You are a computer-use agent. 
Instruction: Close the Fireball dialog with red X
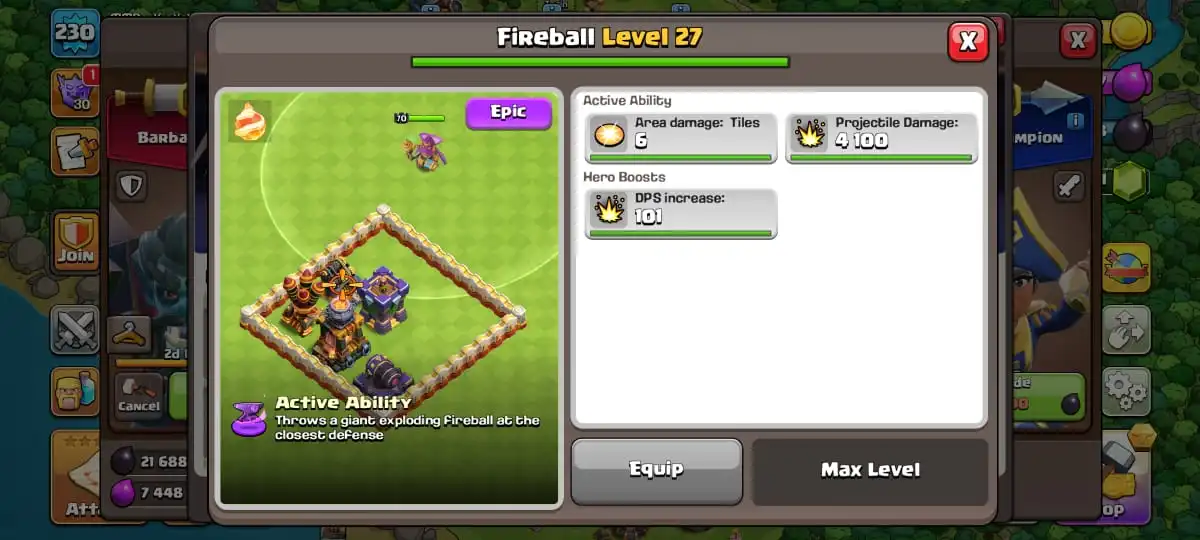point(968,41)
